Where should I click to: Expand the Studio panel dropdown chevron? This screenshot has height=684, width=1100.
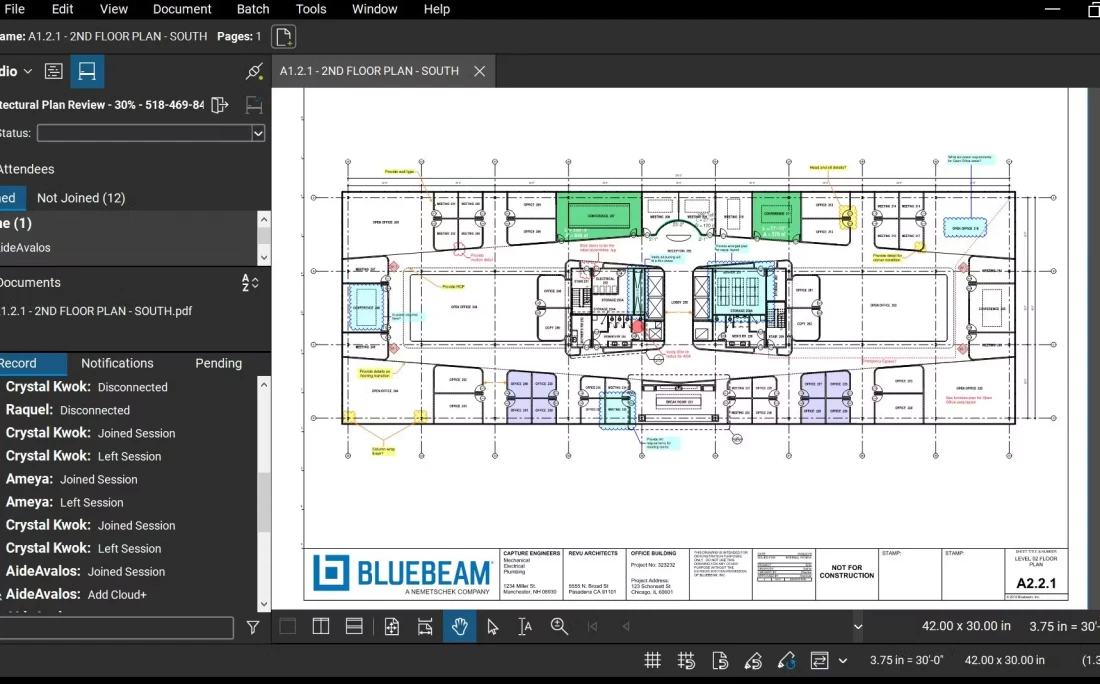pyautogui.click(x=28, y=72)
